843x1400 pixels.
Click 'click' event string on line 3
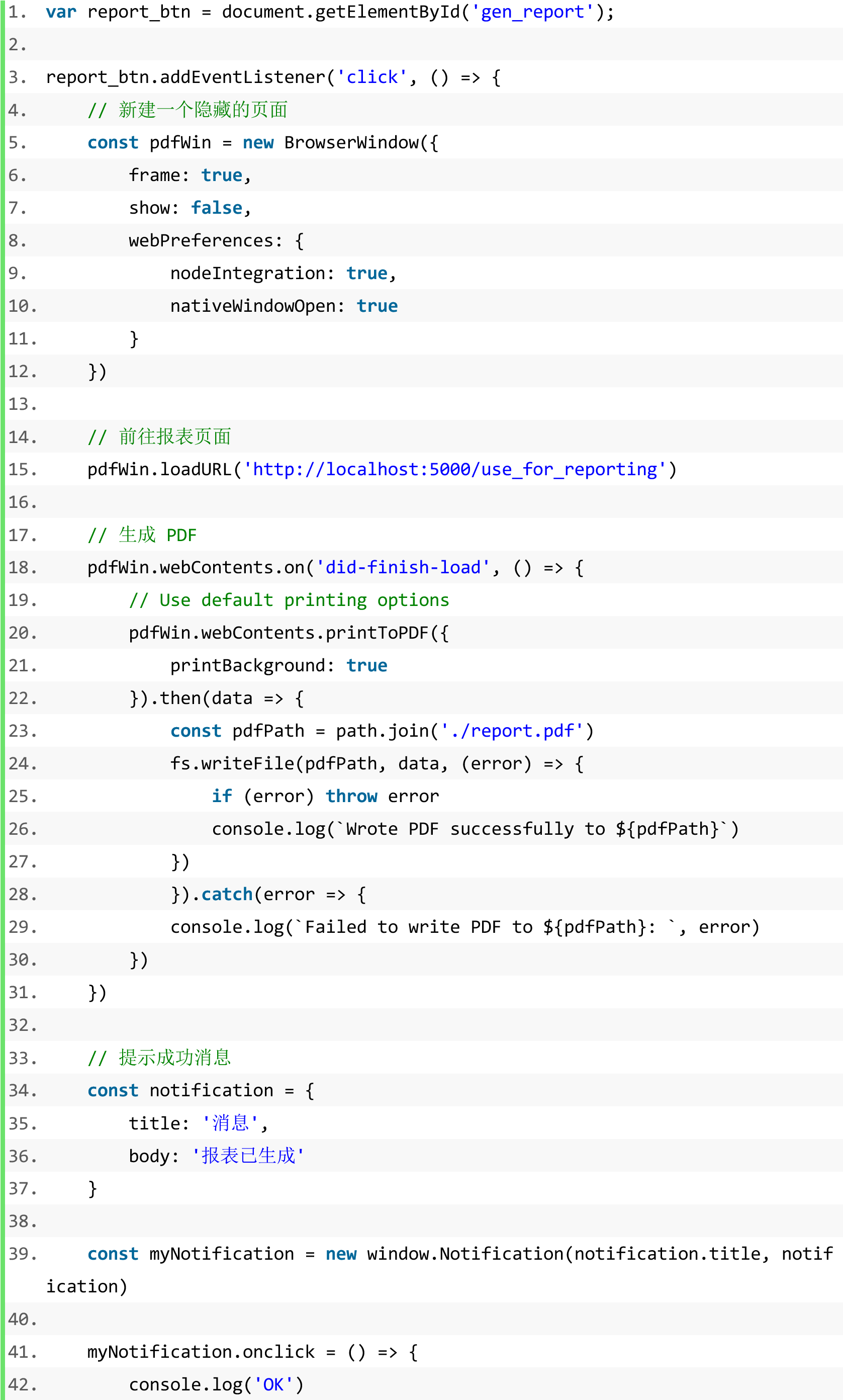pyautogui.click(x=371, y=77)
